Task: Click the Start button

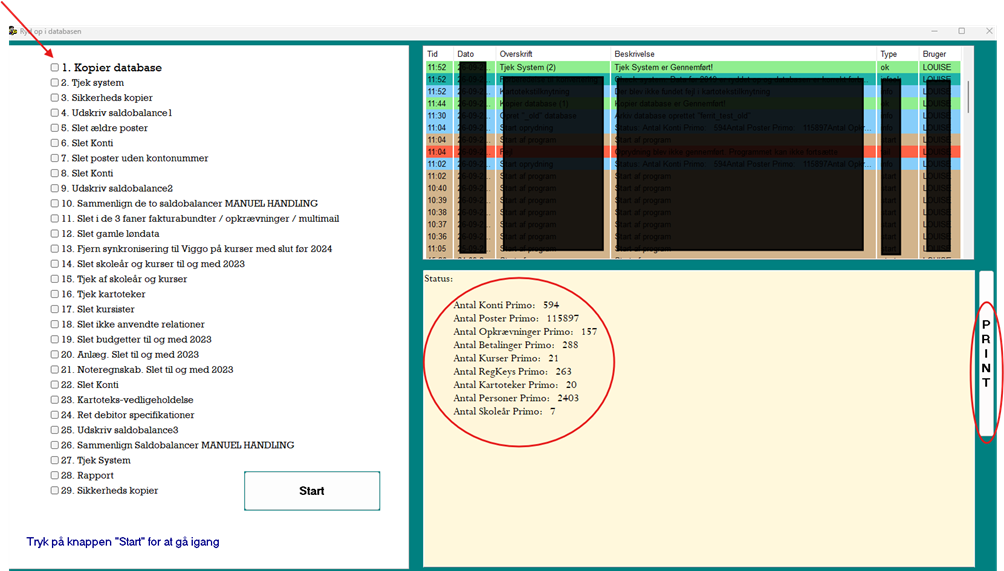Action: 312,491
